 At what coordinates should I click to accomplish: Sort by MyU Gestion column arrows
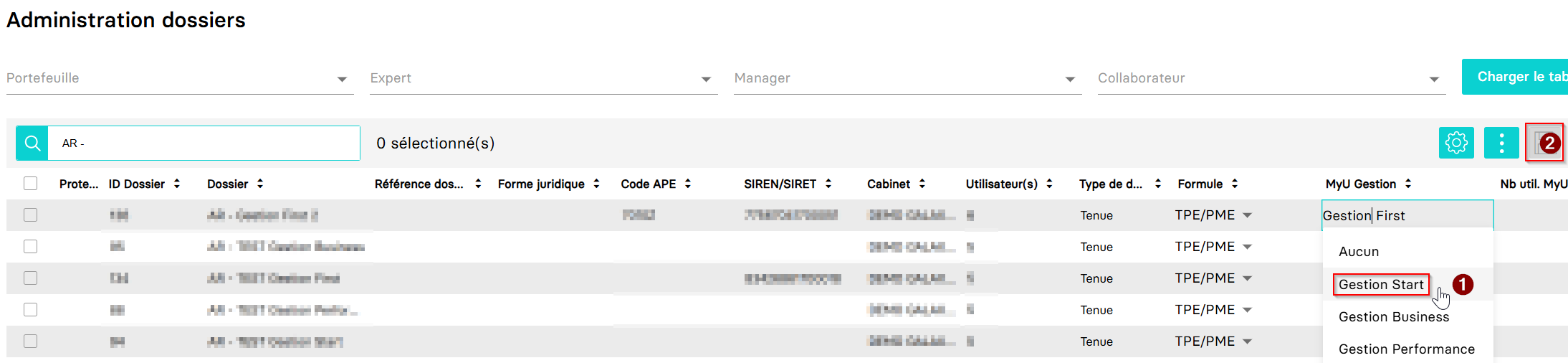click(1408, 184)
